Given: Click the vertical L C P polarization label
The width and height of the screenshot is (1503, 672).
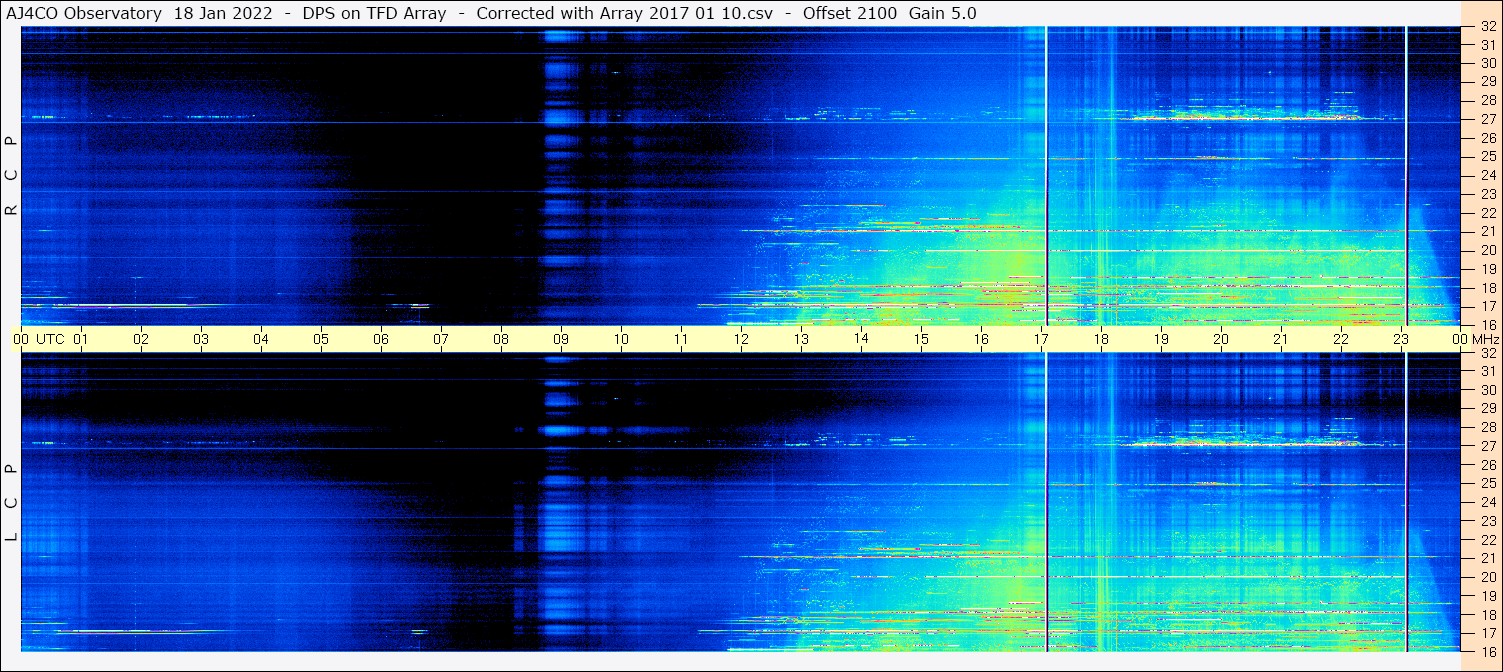Looking at the screenshot, I should tap(11, 502).
